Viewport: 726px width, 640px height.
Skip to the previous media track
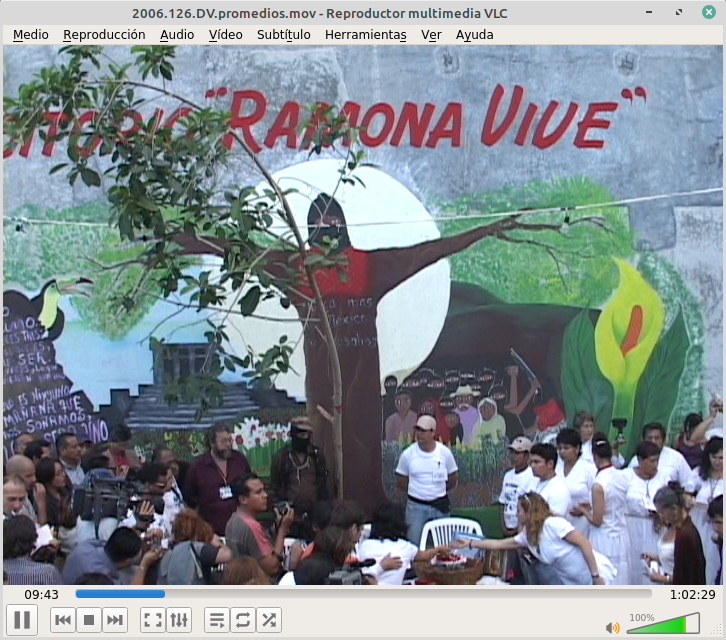tap(63, 620)
